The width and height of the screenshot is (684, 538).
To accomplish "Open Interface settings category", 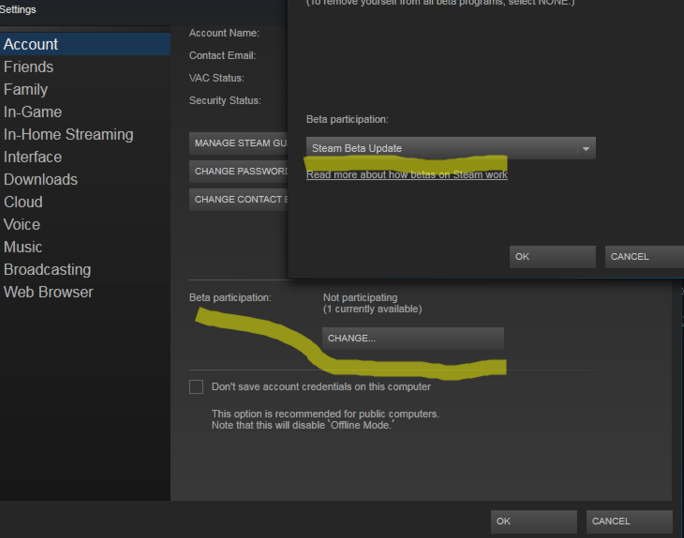I will [x=33, y=157].
